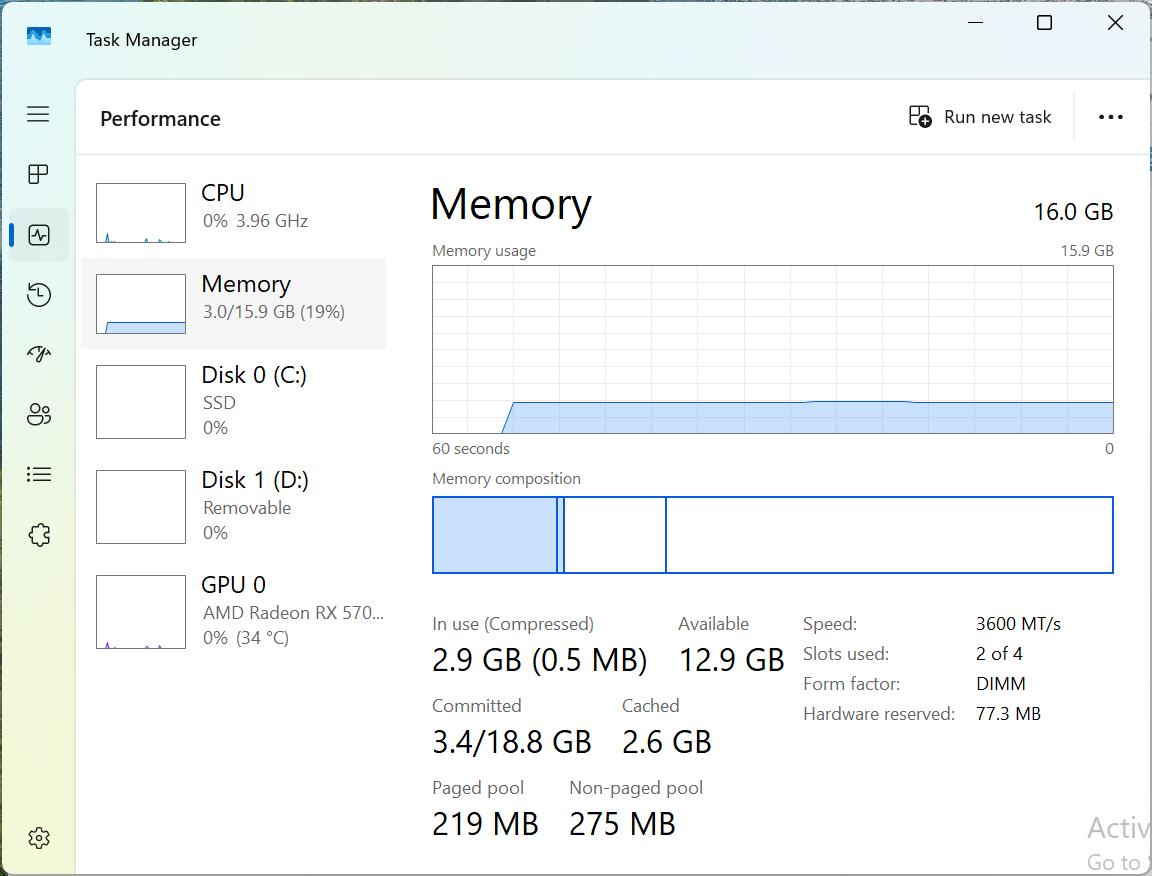Open the Users page icon
This screenshot has height=876, width=1152.
(38, 414)
